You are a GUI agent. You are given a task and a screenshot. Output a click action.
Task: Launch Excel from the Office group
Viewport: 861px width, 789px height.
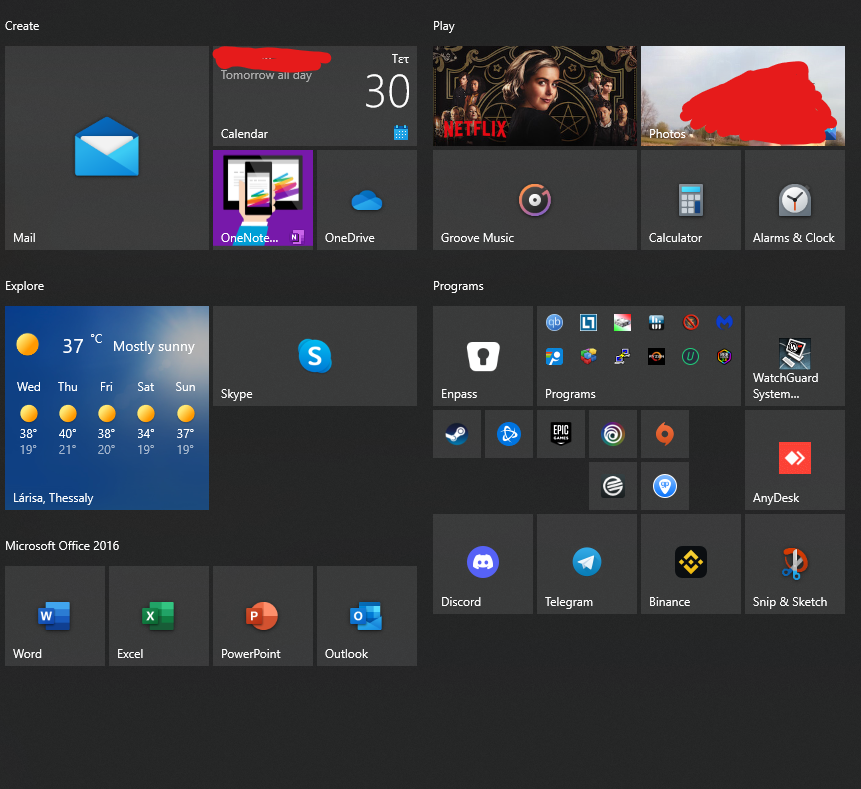coord(159,616)
